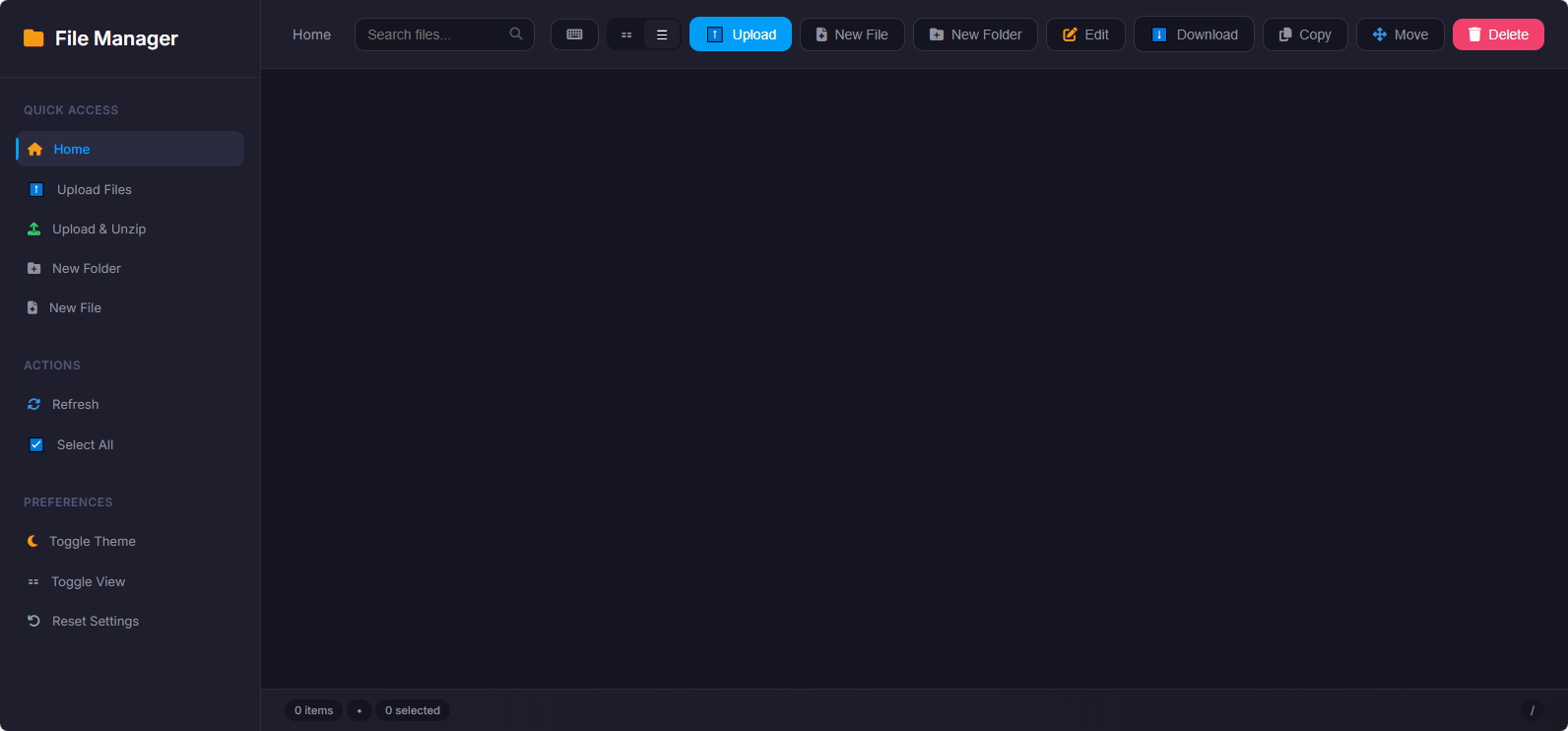Open keyboard shortcuts button
Image resolution: width=1568 pixels, height=731 pixels.
[x=574, y=34]
